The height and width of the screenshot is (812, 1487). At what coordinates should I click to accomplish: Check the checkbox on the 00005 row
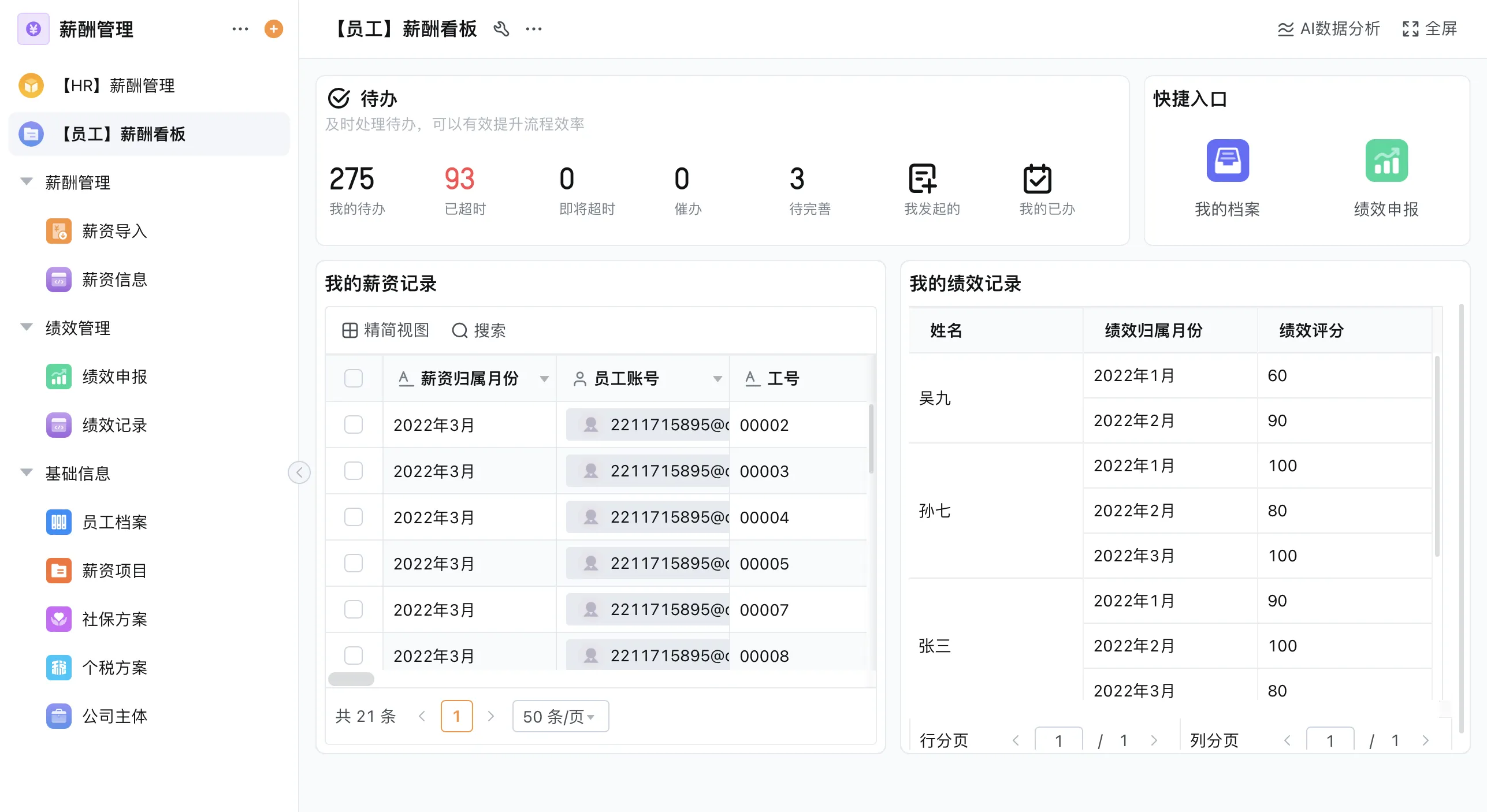[353, 563]
